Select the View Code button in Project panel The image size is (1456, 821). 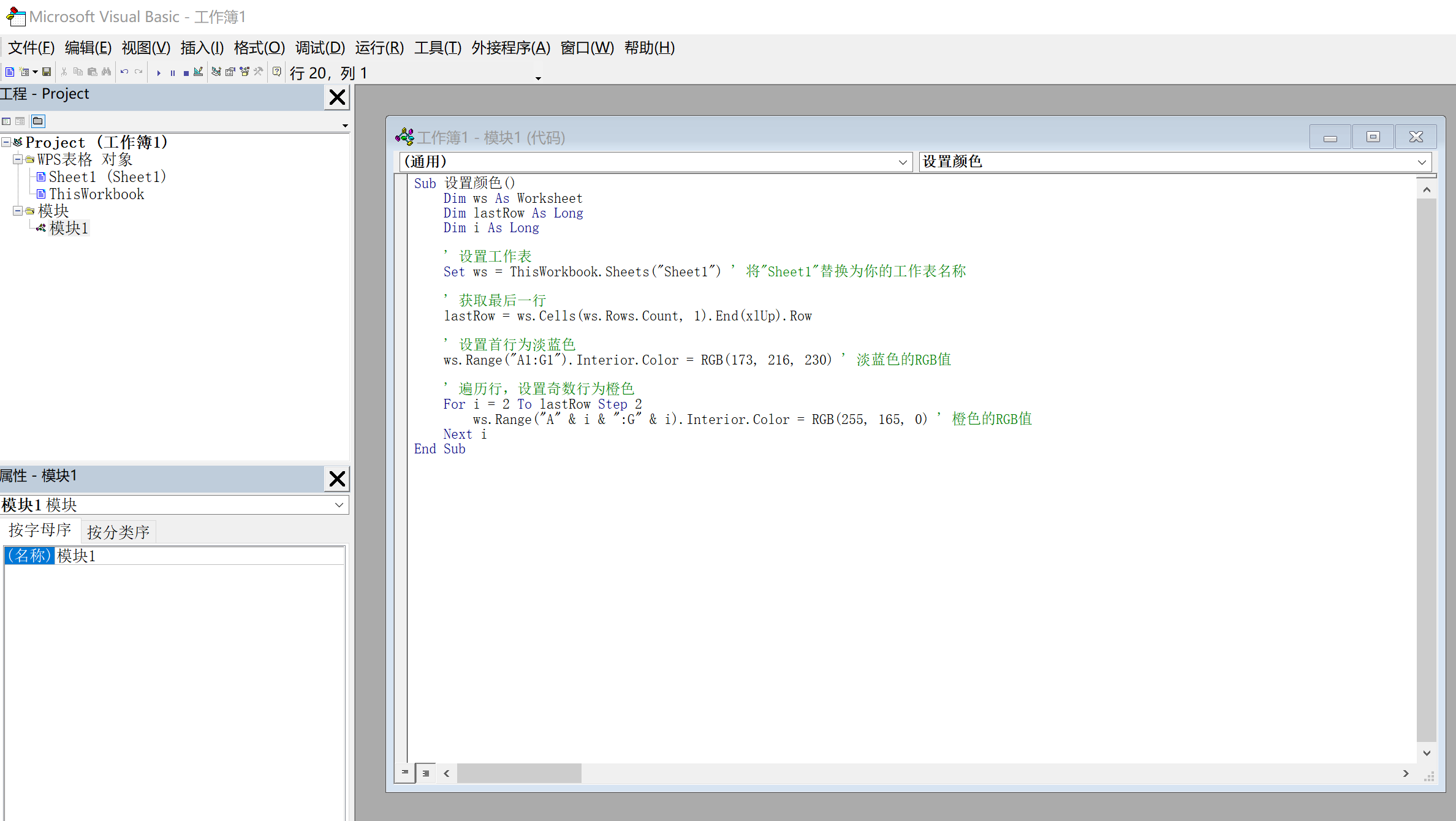pyautogui.click(x=6, y=121)
